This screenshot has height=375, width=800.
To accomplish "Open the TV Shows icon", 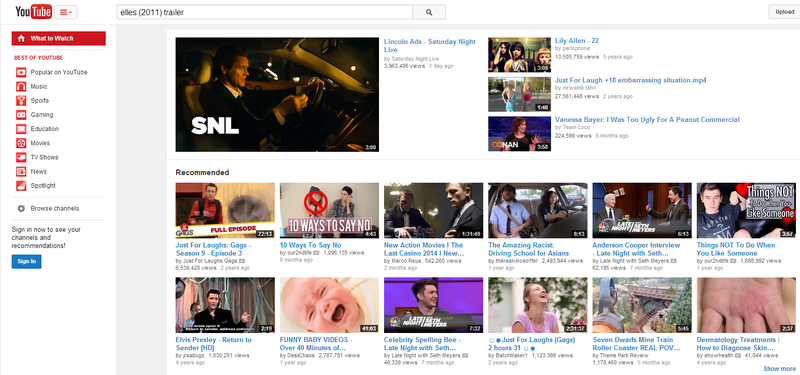I will [x=21, y=157].
